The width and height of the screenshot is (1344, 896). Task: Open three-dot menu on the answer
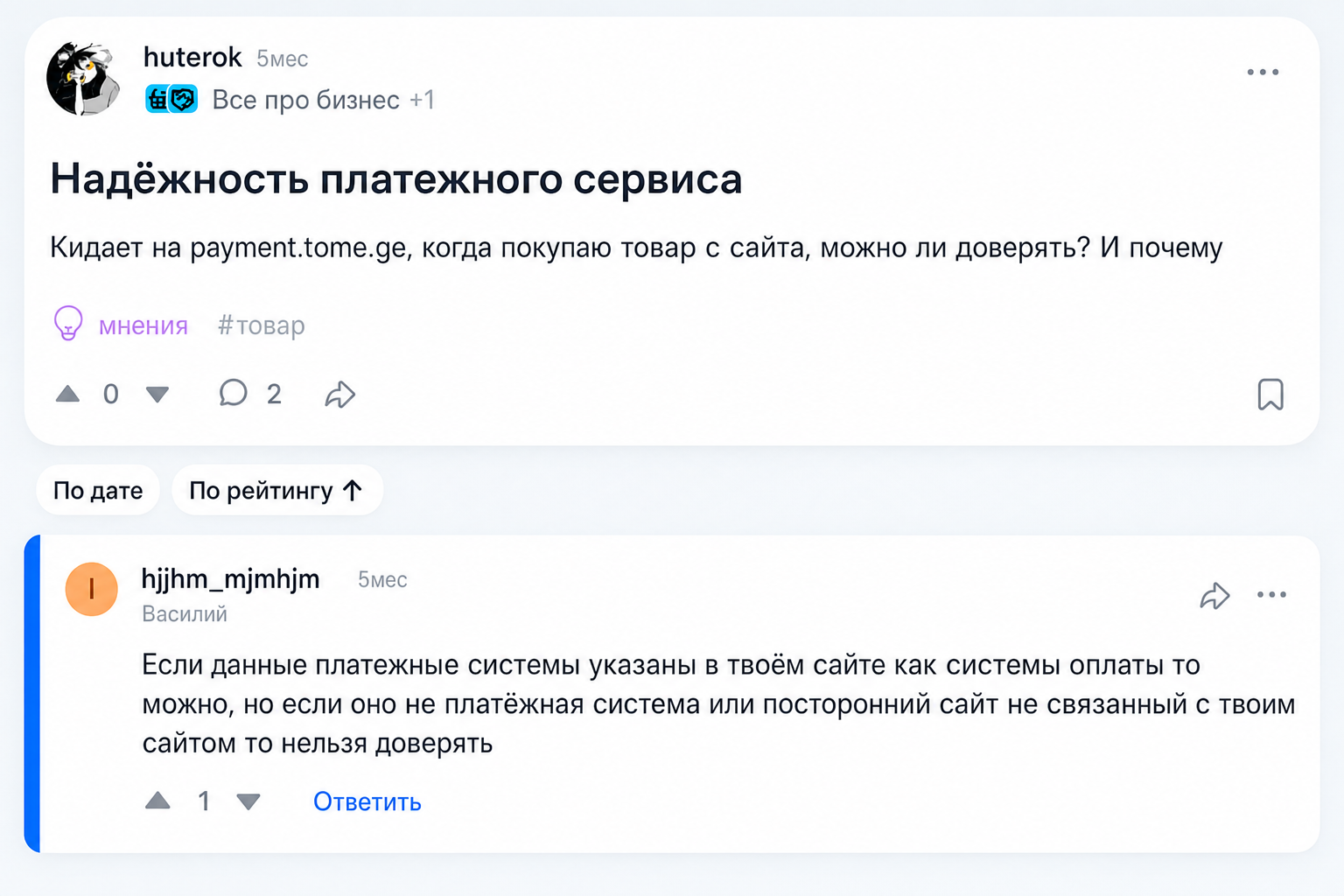pos(1271,595)
